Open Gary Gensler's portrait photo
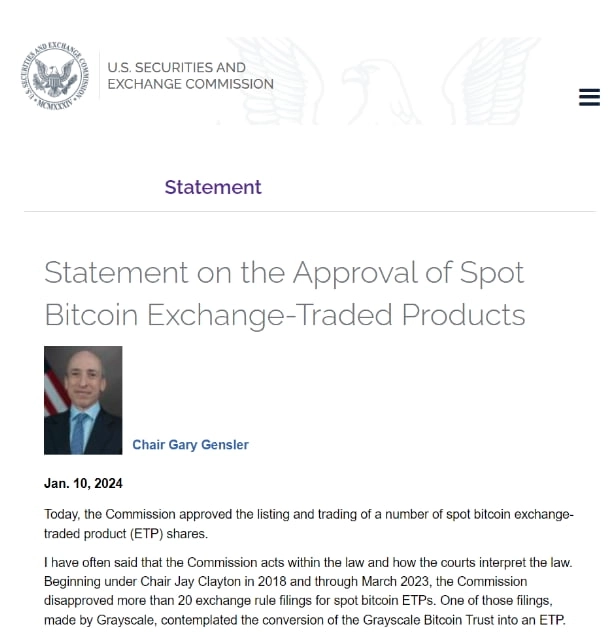The width and height of the screenshot is (612, 633). 84,400
